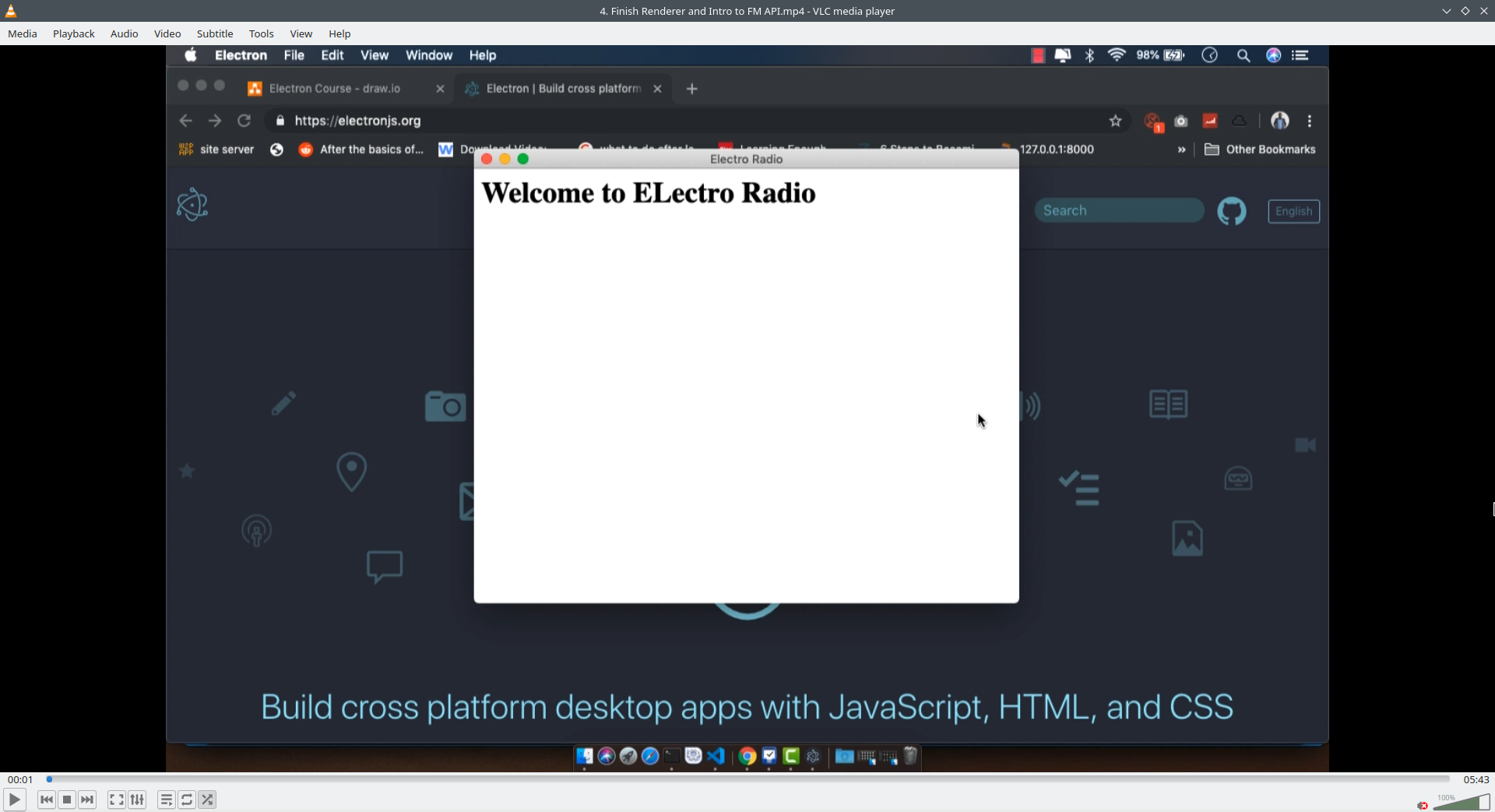Skip to next media in playlist
Image resolution: width=1495 pixels, height=812 pixels.
87,800
